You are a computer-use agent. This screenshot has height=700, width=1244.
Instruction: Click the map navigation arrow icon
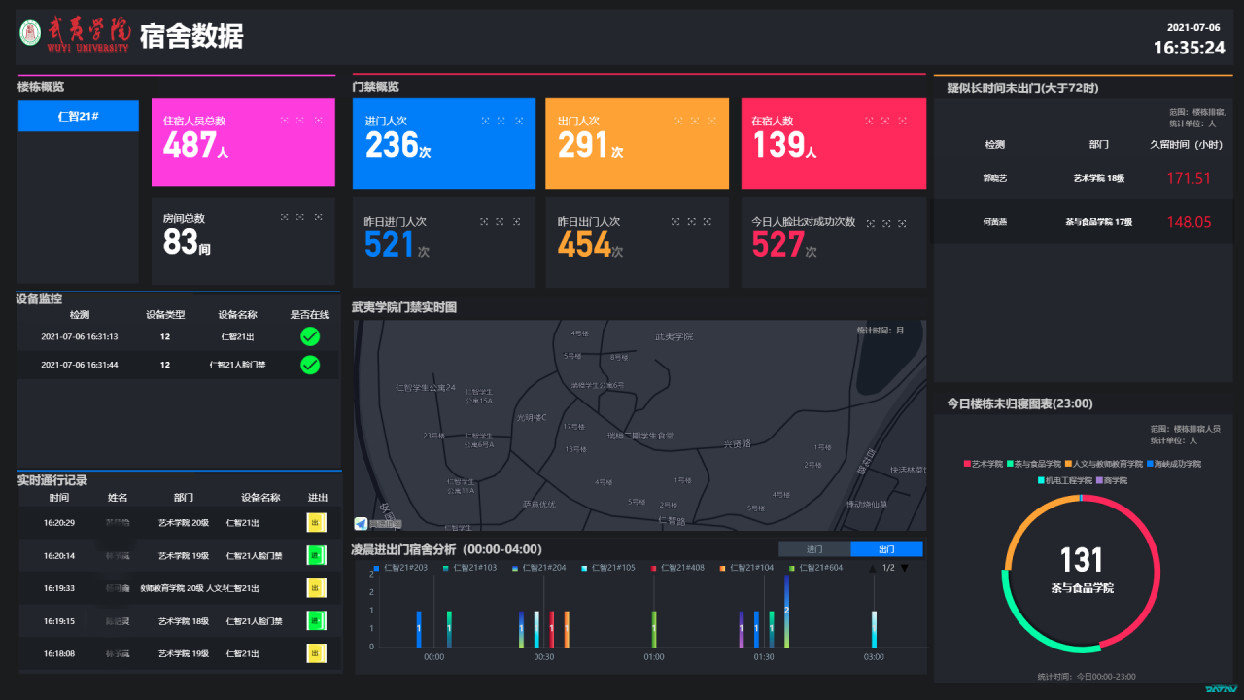coord(361,523)
